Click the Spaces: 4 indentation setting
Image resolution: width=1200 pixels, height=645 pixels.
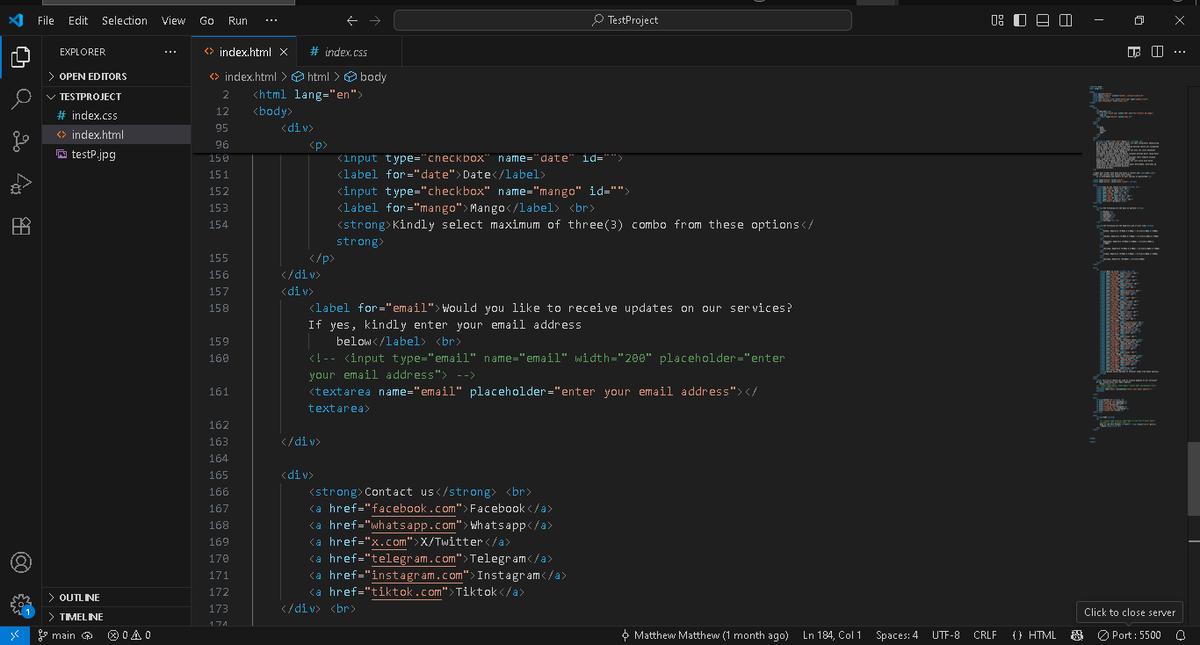pos(897,635)
